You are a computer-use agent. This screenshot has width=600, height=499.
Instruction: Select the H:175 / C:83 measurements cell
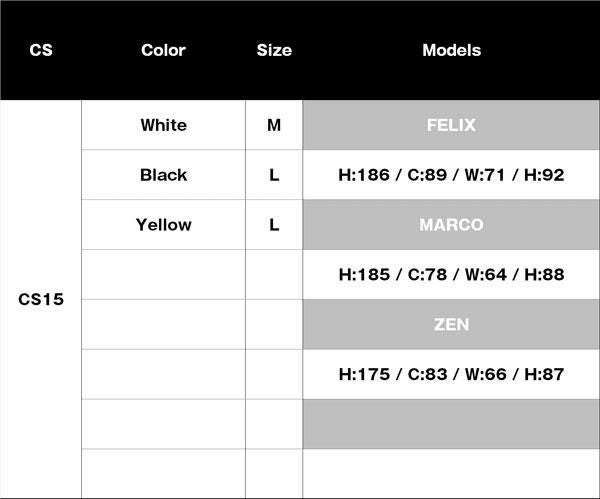451,374
